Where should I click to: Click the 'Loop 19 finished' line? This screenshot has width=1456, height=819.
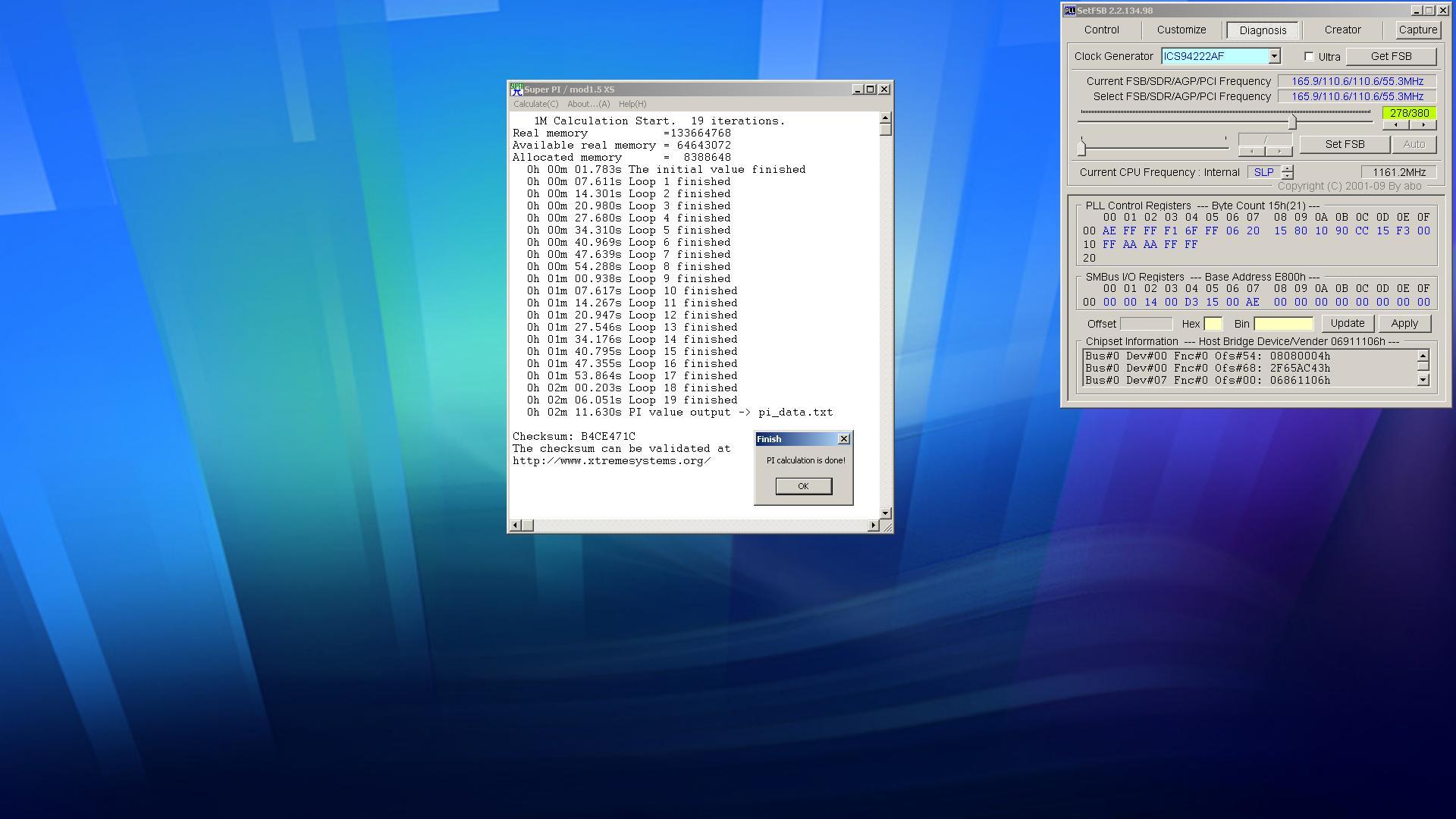[632, 400]
